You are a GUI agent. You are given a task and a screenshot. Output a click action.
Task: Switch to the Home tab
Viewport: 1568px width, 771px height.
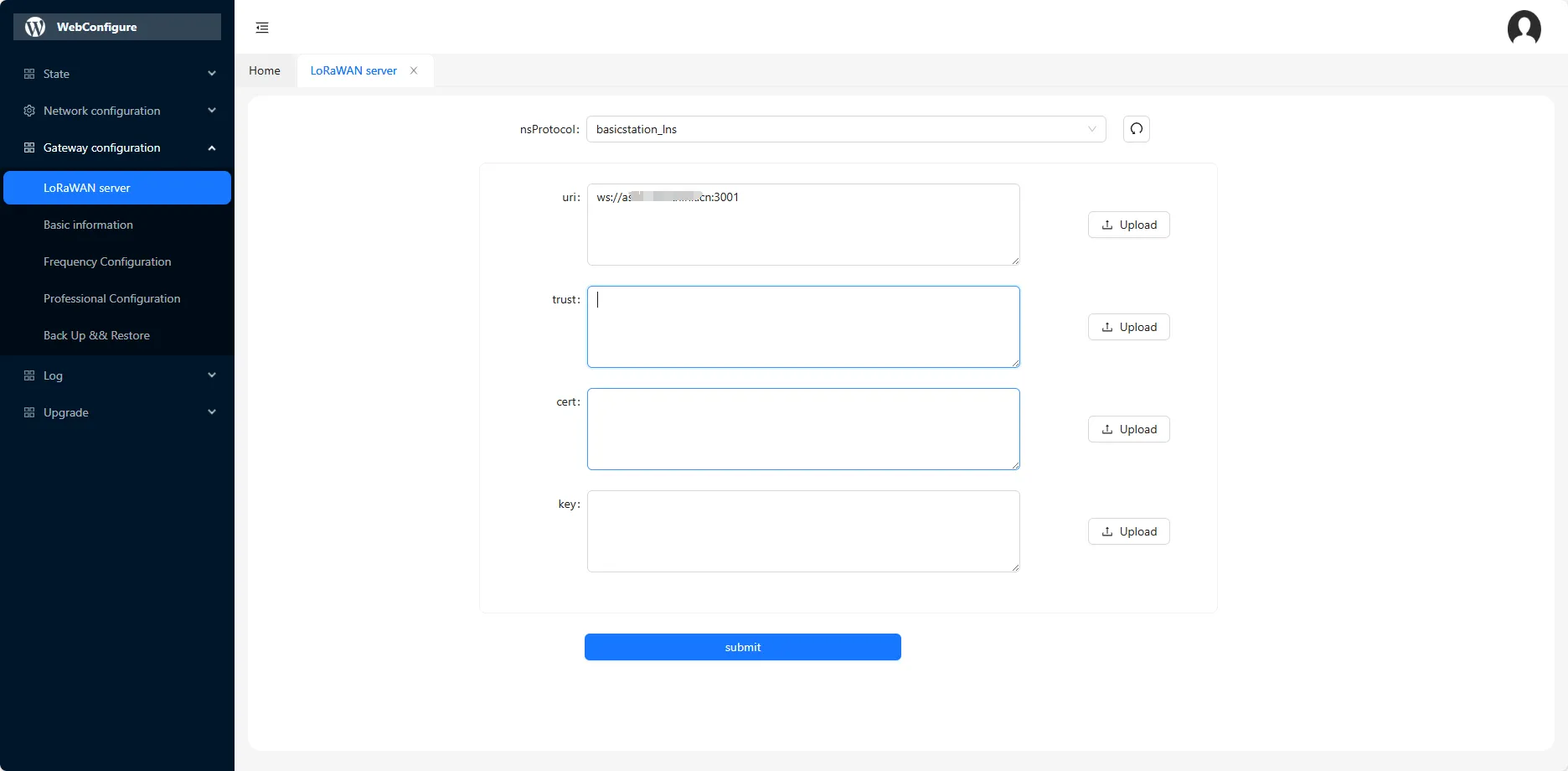point(265,70)
